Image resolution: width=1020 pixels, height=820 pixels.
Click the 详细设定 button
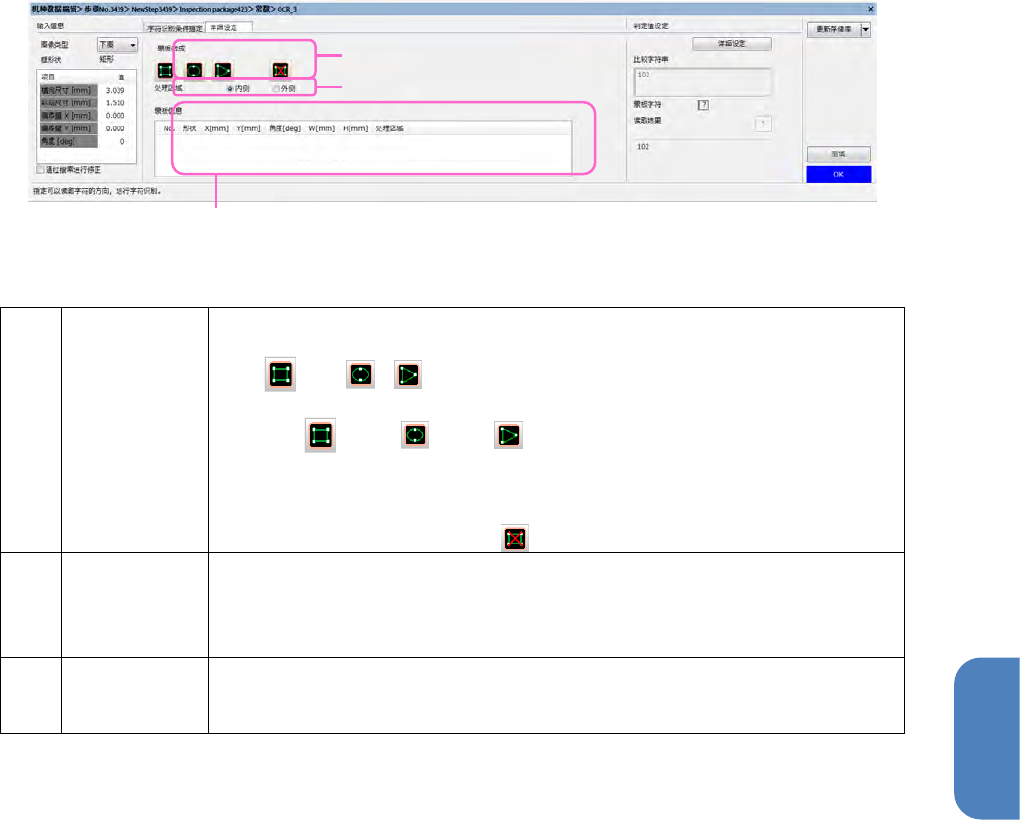click(732, 44)
